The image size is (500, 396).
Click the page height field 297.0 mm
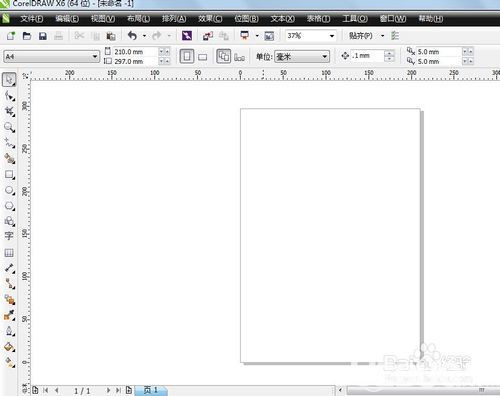[135, 61]
